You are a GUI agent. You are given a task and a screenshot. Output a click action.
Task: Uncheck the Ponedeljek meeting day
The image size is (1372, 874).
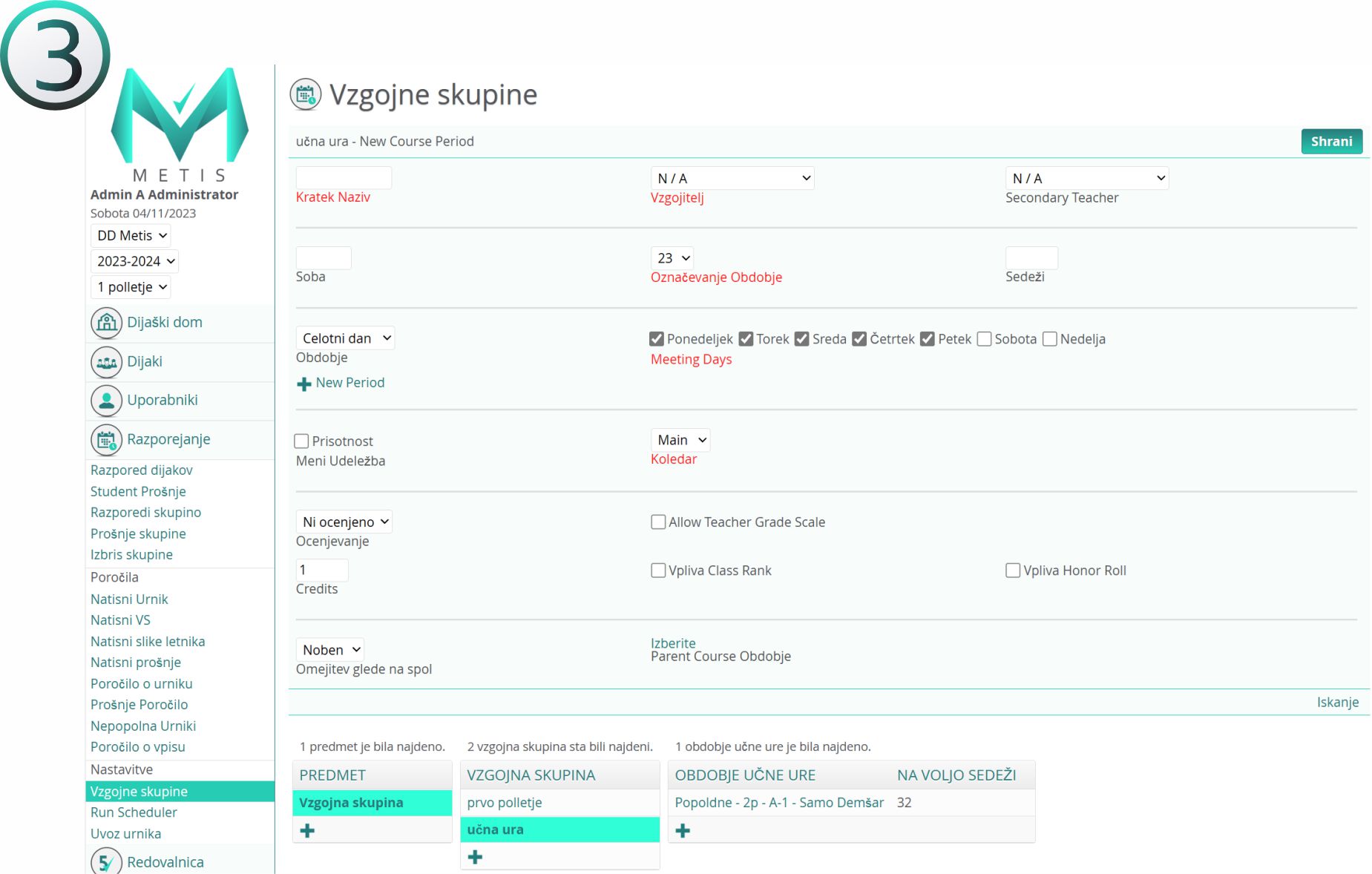click(656, 339)
